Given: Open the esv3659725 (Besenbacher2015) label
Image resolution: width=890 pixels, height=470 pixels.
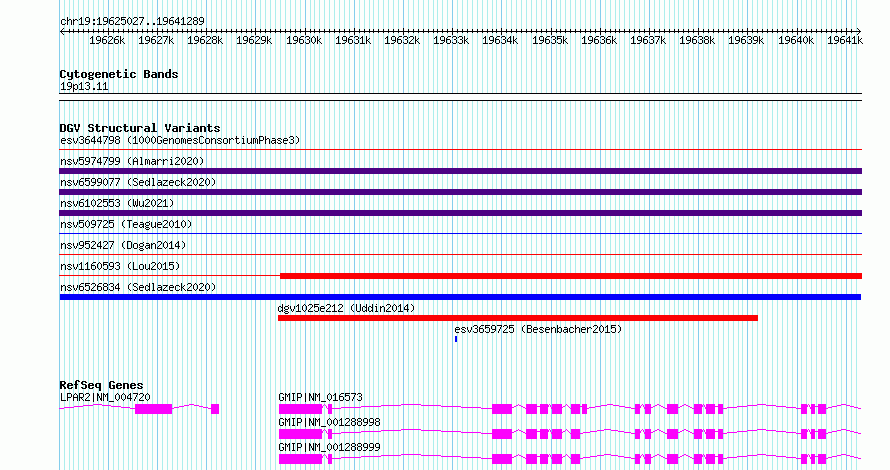Looking at the screenshot, I should coord(538,329).
